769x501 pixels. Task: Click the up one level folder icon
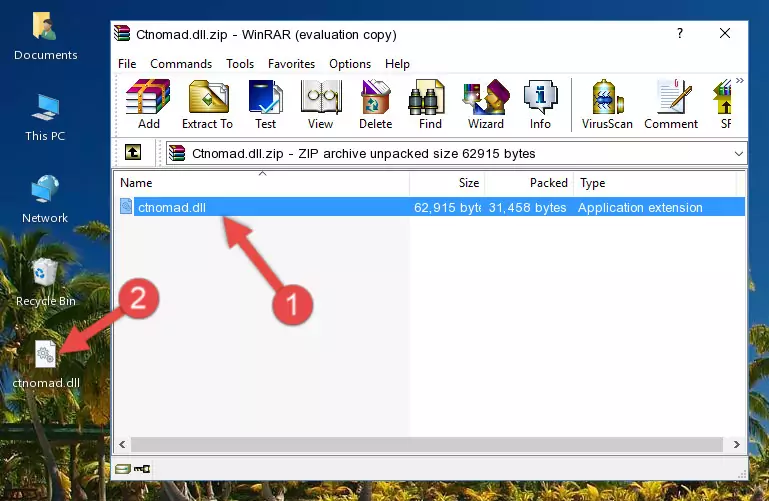(x=133, y=152)
